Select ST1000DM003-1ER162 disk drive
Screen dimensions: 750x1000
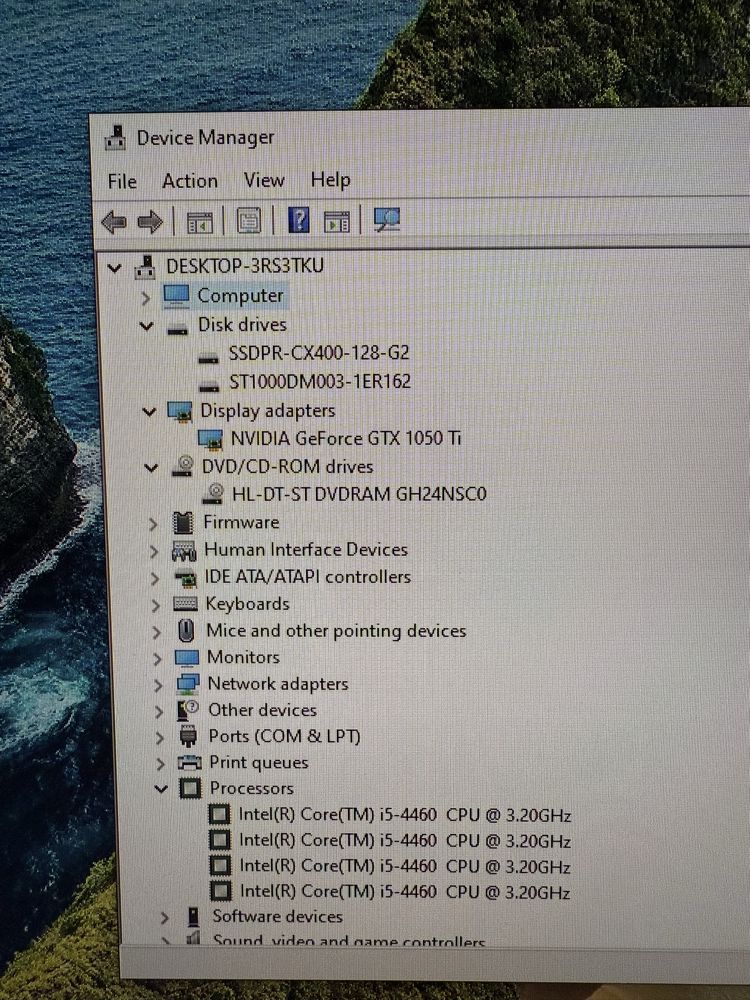[320, 381]
